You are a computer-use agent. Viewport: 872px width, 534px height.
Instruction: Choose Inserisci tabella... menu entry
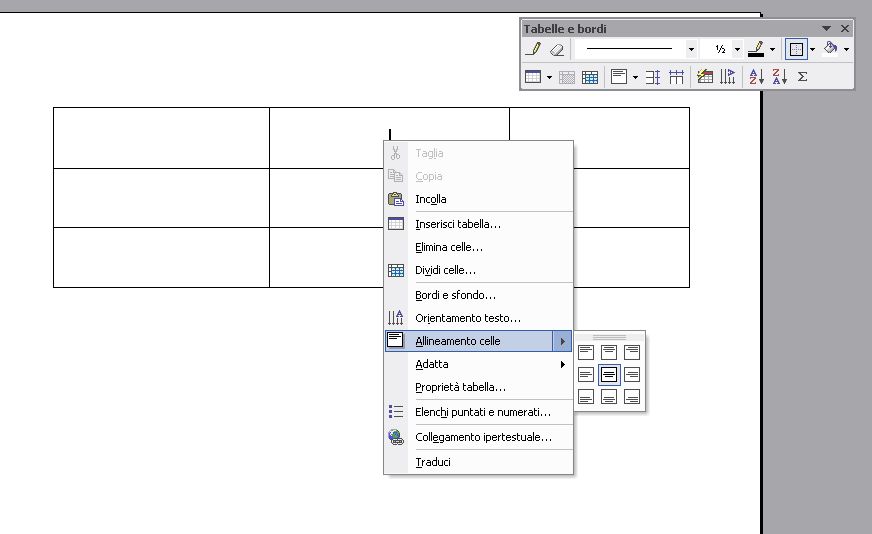click(x=478, y=224)
